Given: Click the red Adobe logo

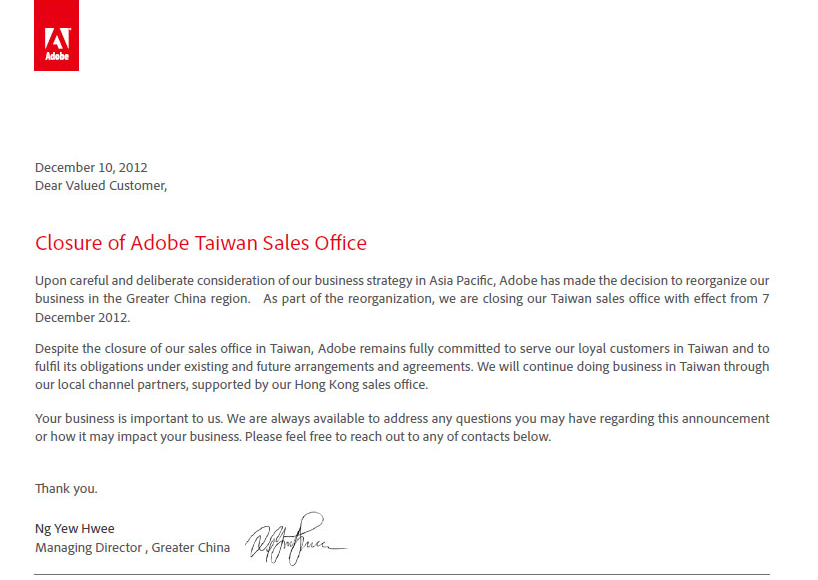Looking at the screenshot, I should tap(57, 36).
